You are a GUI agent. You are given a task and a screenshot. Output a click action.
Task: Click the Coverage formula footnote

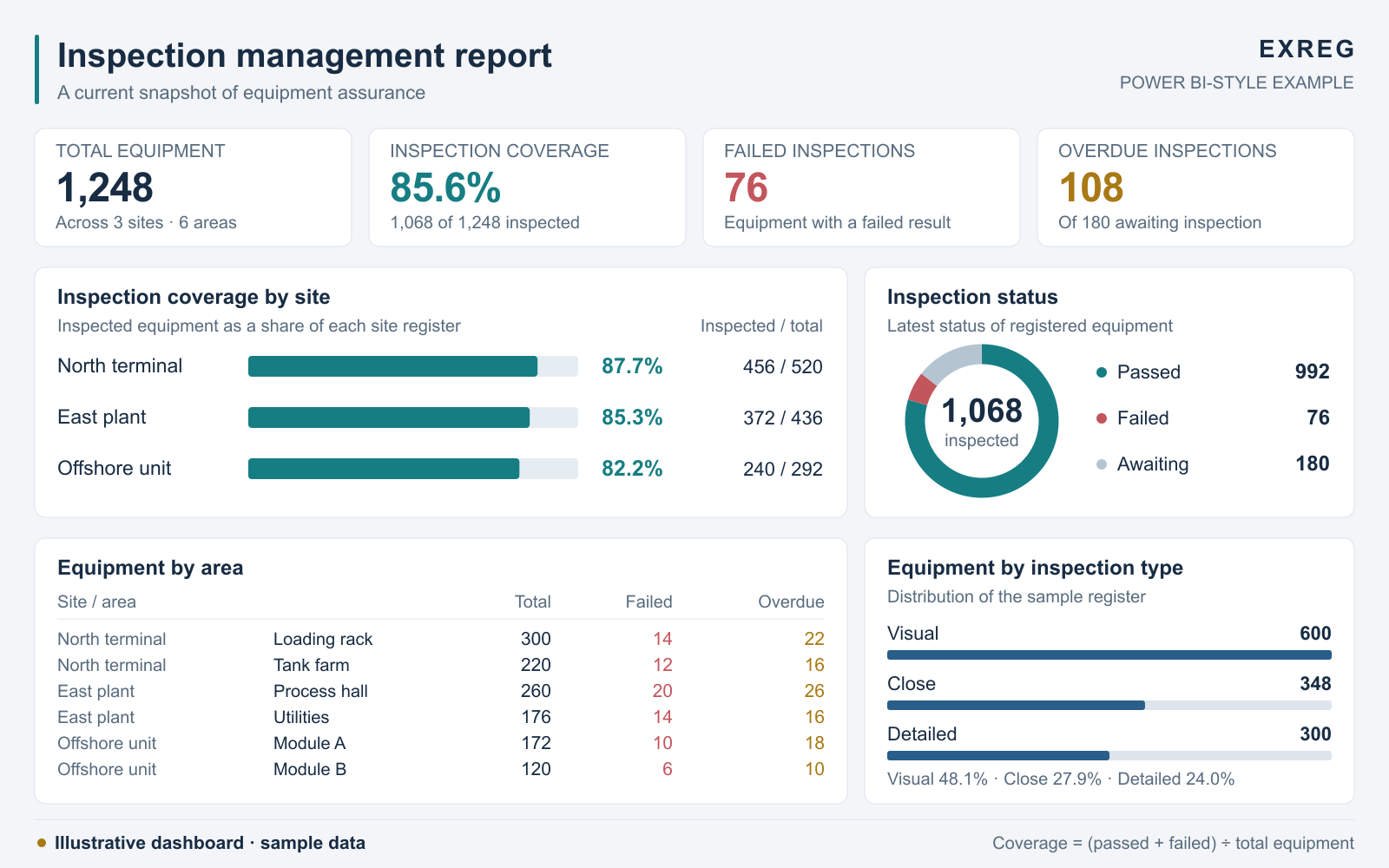click(1173, 843)
